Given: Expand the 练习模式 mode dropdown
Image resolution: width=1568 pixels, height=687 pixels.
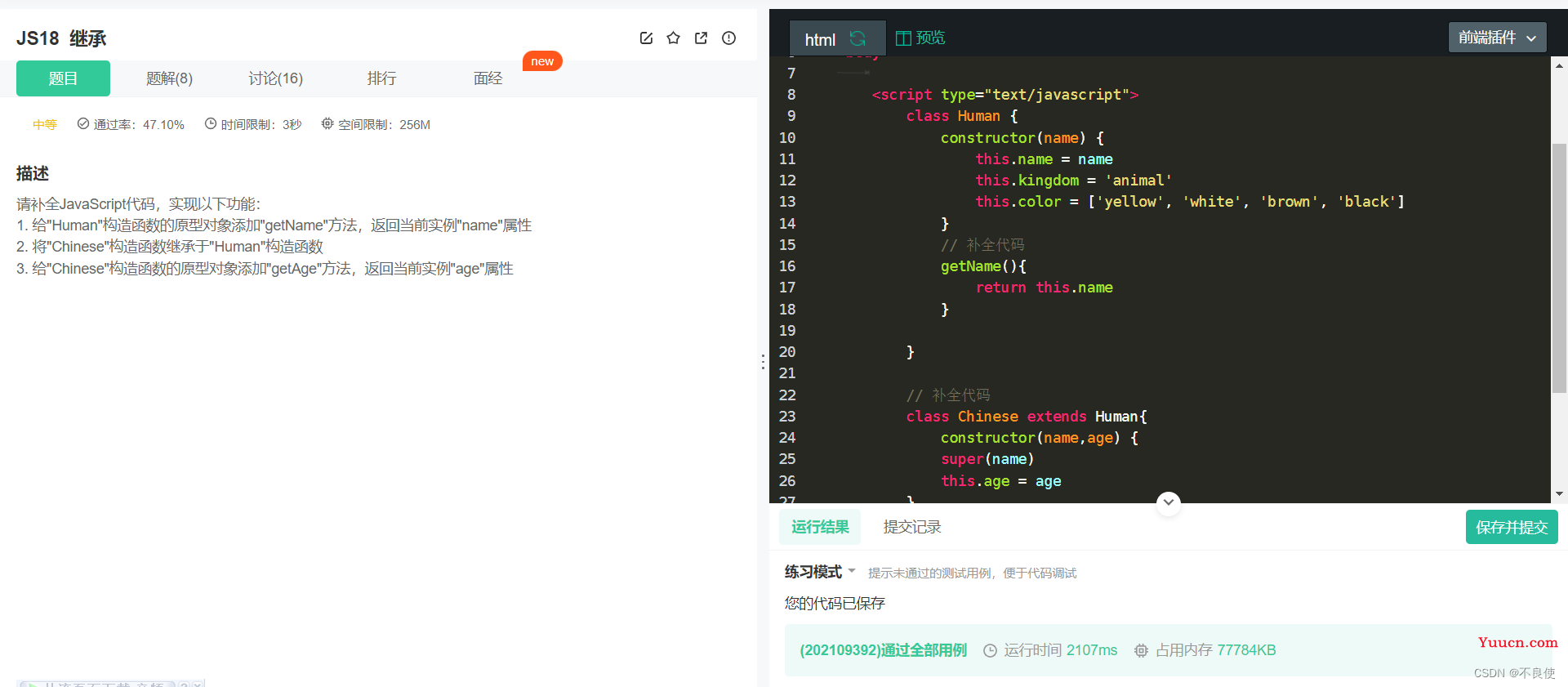Looking at the screenshot, I should [x=852, y=571].
